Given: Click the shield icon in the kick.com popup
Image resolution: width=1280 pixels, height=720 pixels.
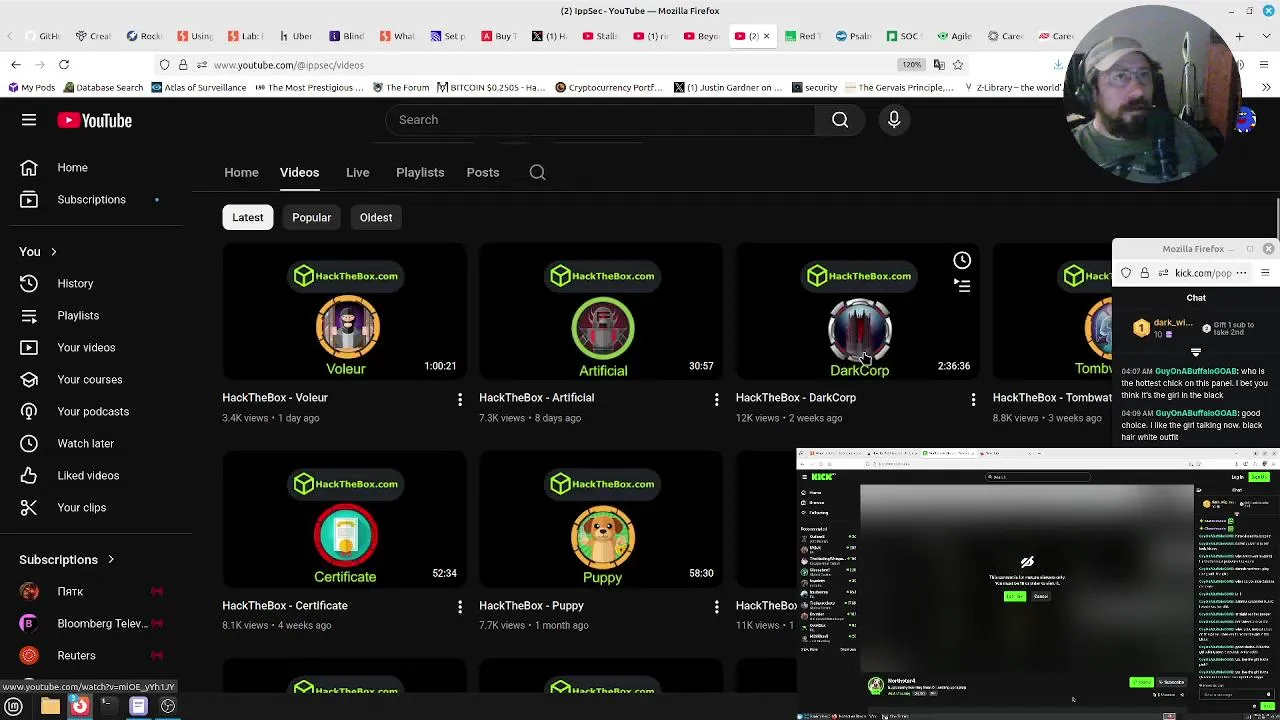Looking at the screenshot, I should click(x=1126, y=273).
